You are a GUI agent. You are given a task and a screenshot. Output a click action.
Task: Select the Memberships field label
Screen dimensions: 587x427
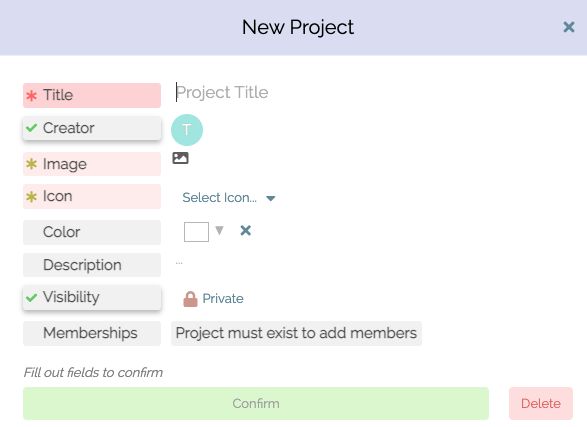coord(92,333)
